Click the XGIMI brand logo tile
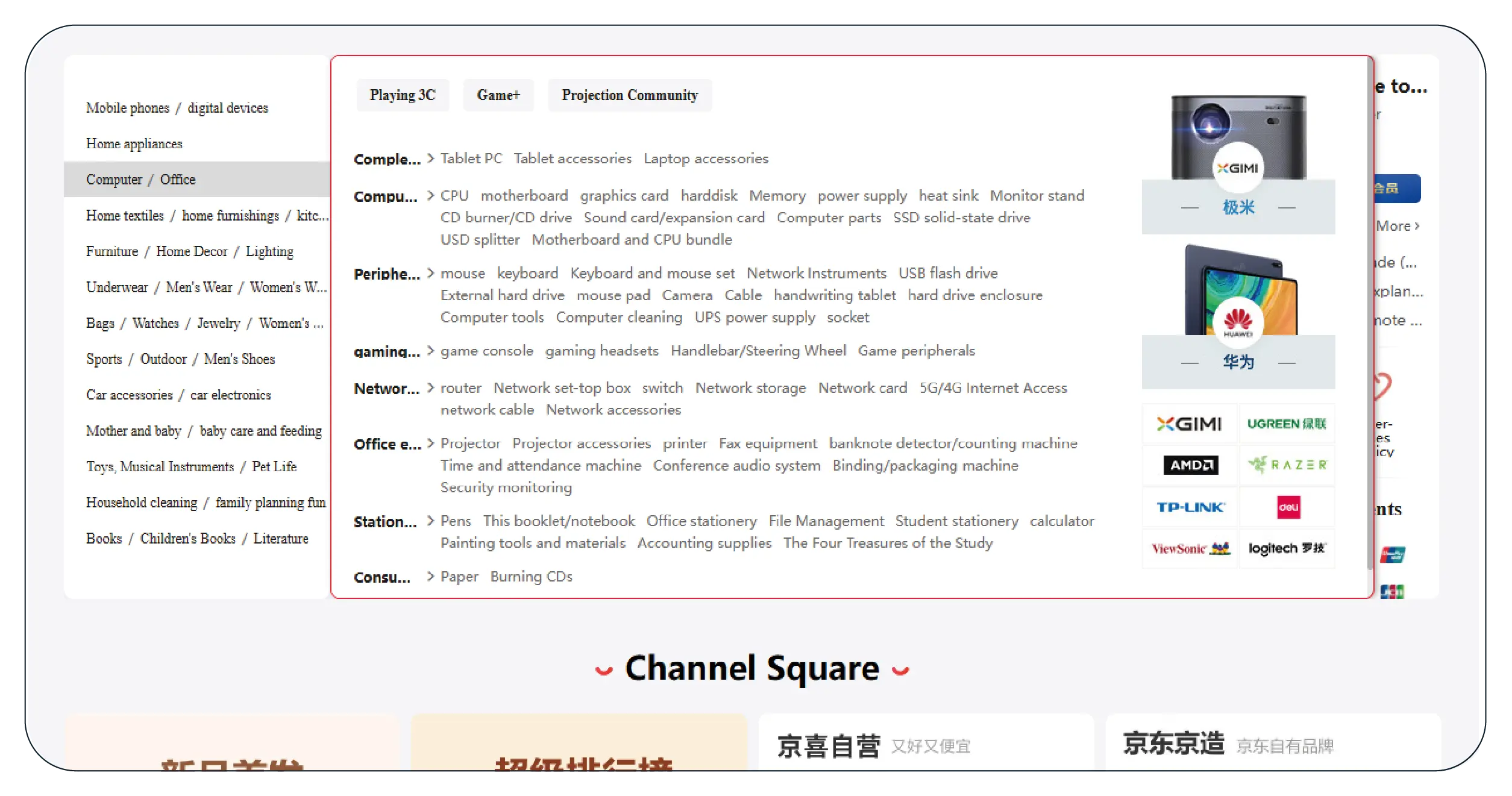The image size is (1512, 796). click(1189, 424)
